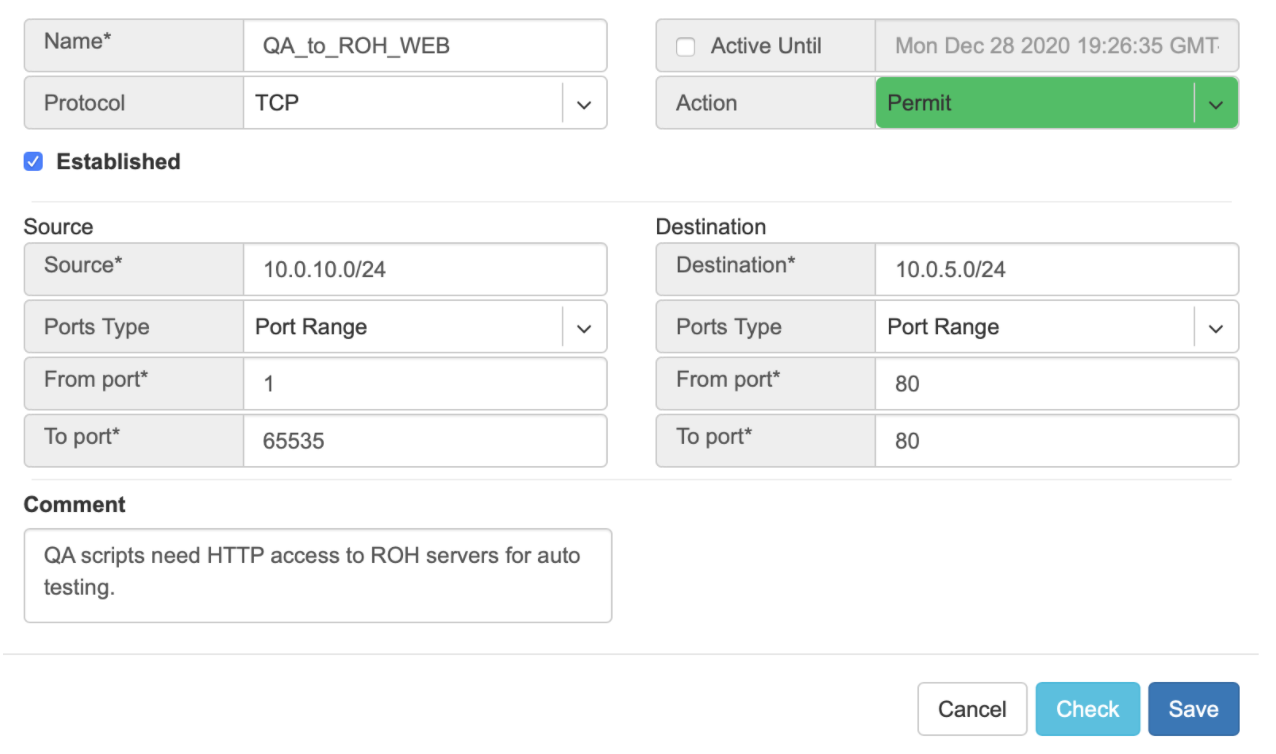Click the Name input field
1276x754 pixels.
point(424,46)
